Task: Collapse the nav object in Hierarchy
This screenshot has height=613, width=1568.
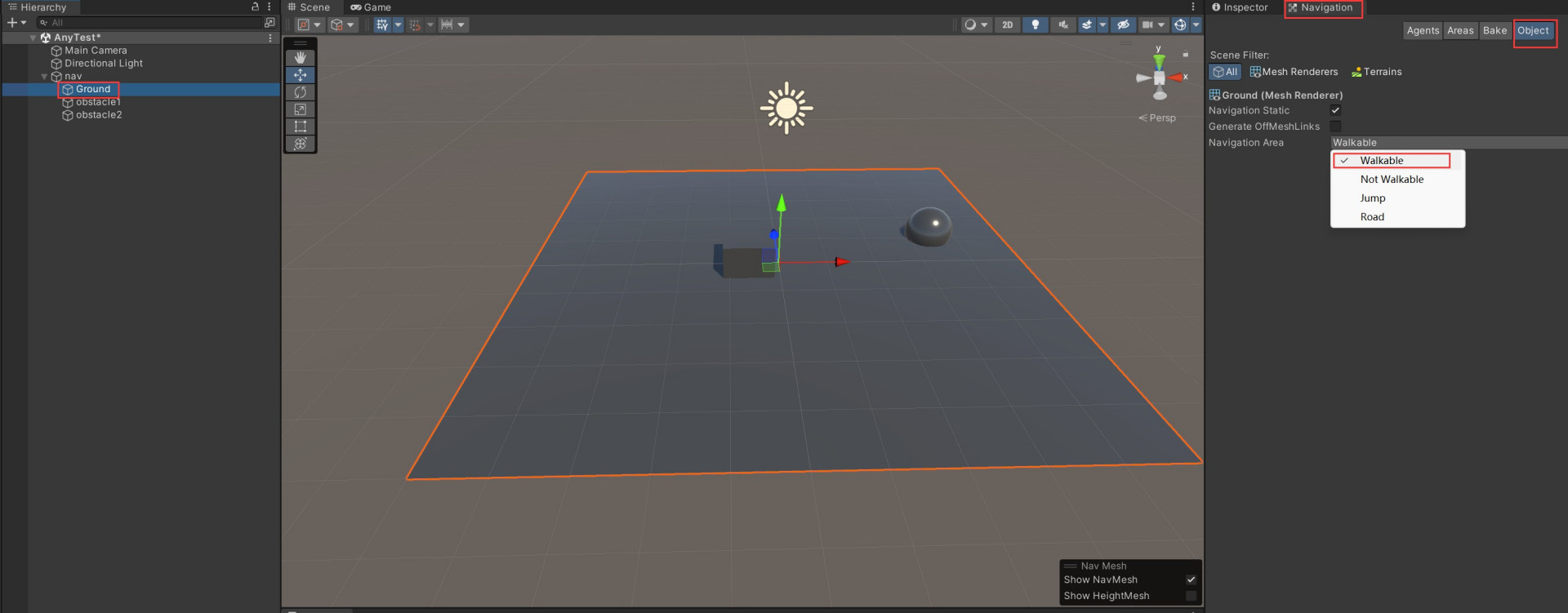Action: point(44,77)
